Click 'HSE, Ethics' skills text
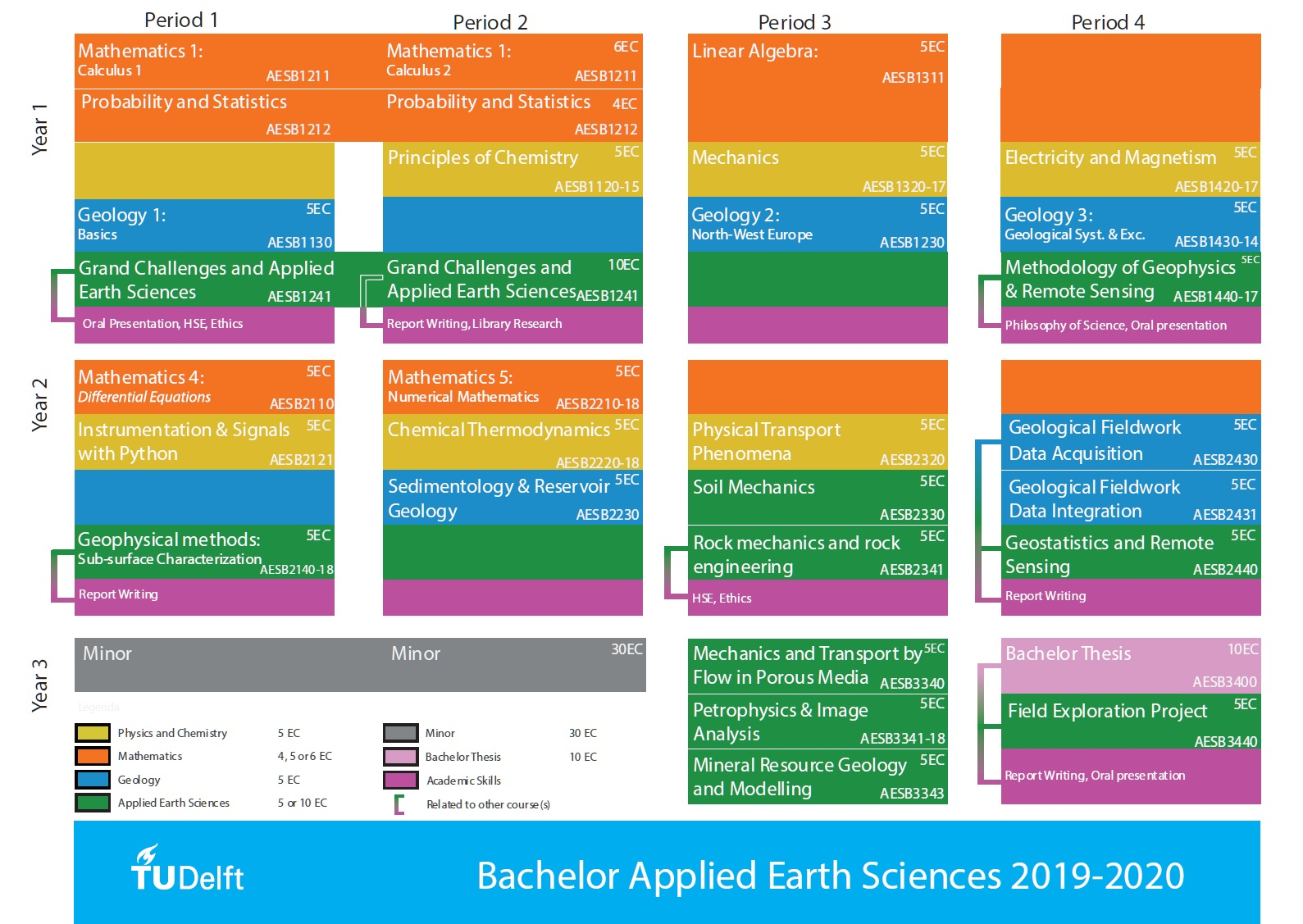This screenshot has width=1303, height=924. [x=722, y=599]
